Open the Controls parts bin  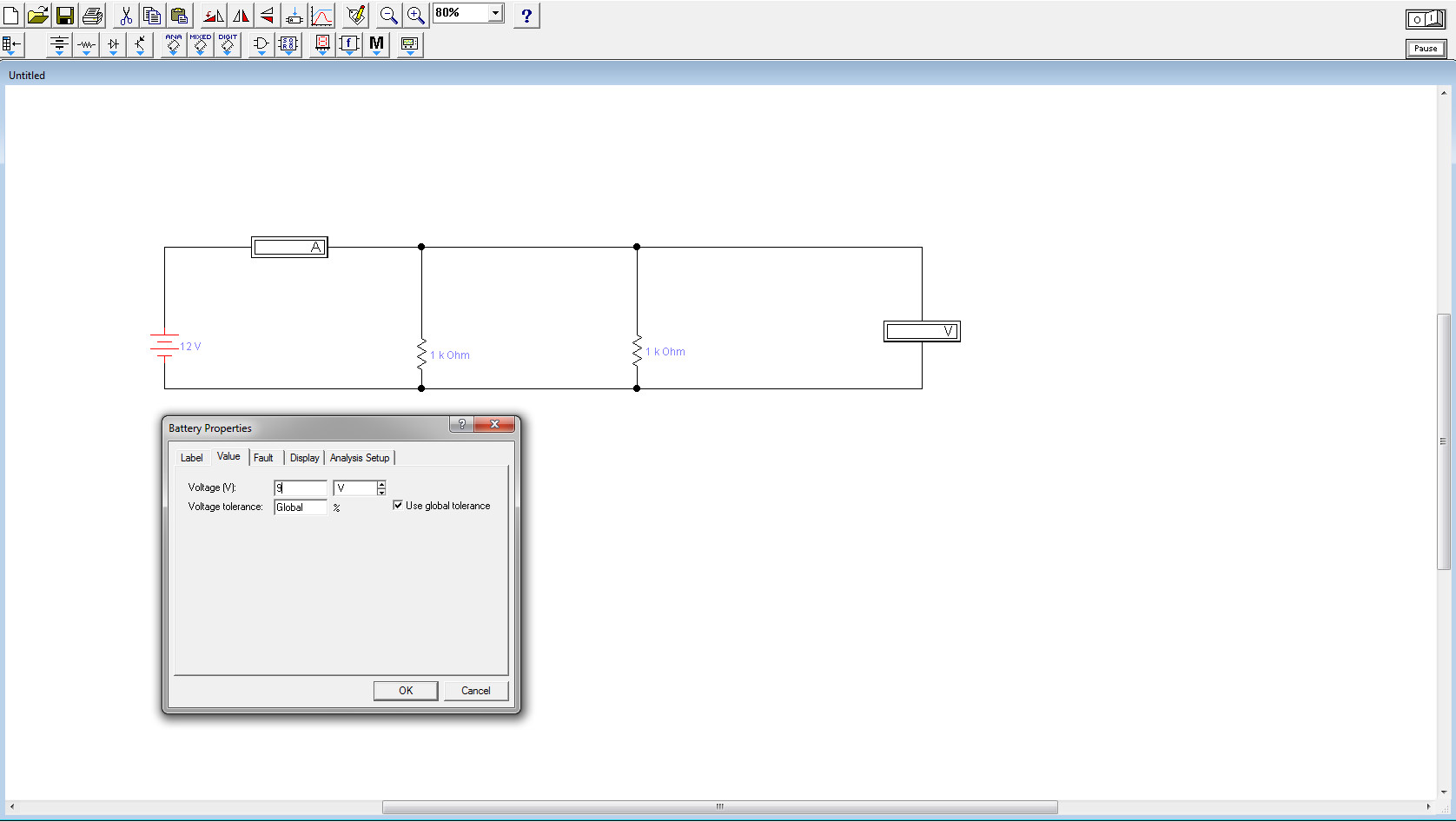click(x=349, y=44)
